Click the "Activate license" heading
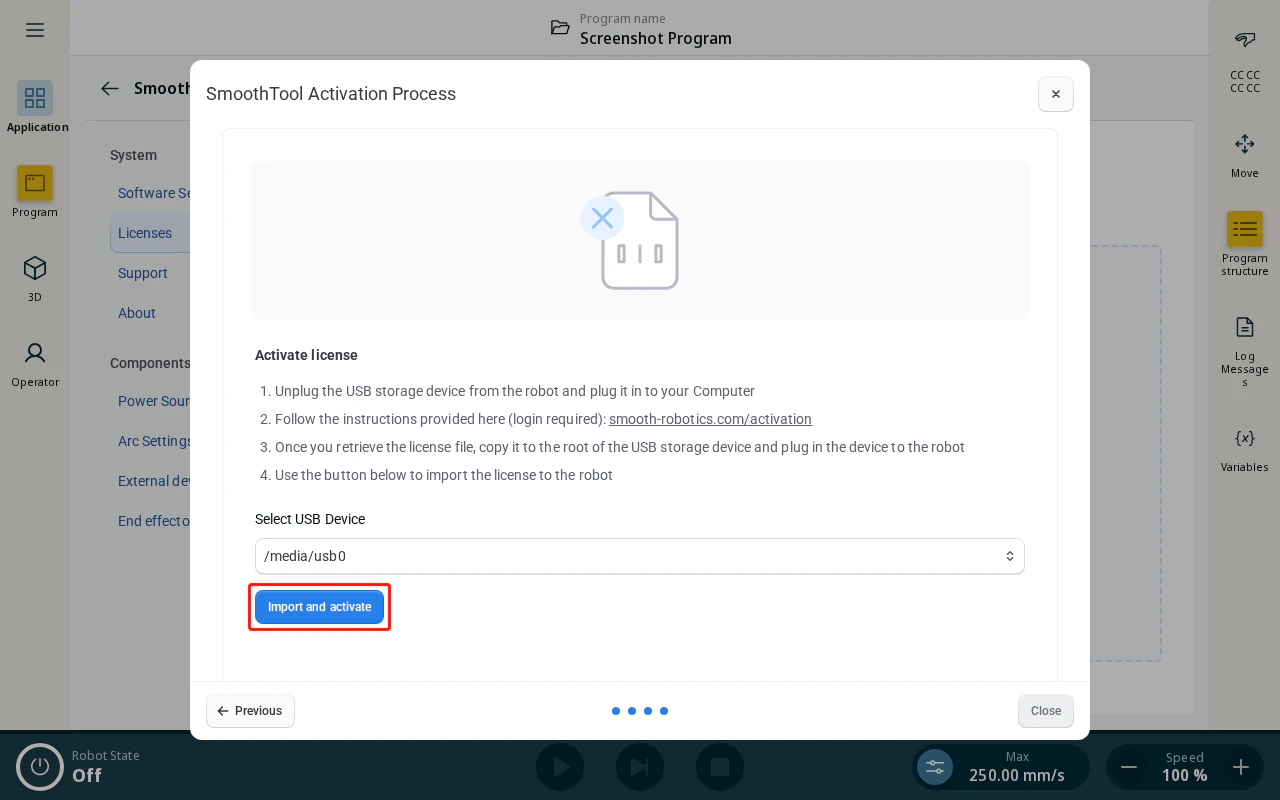 coord(306,355)
